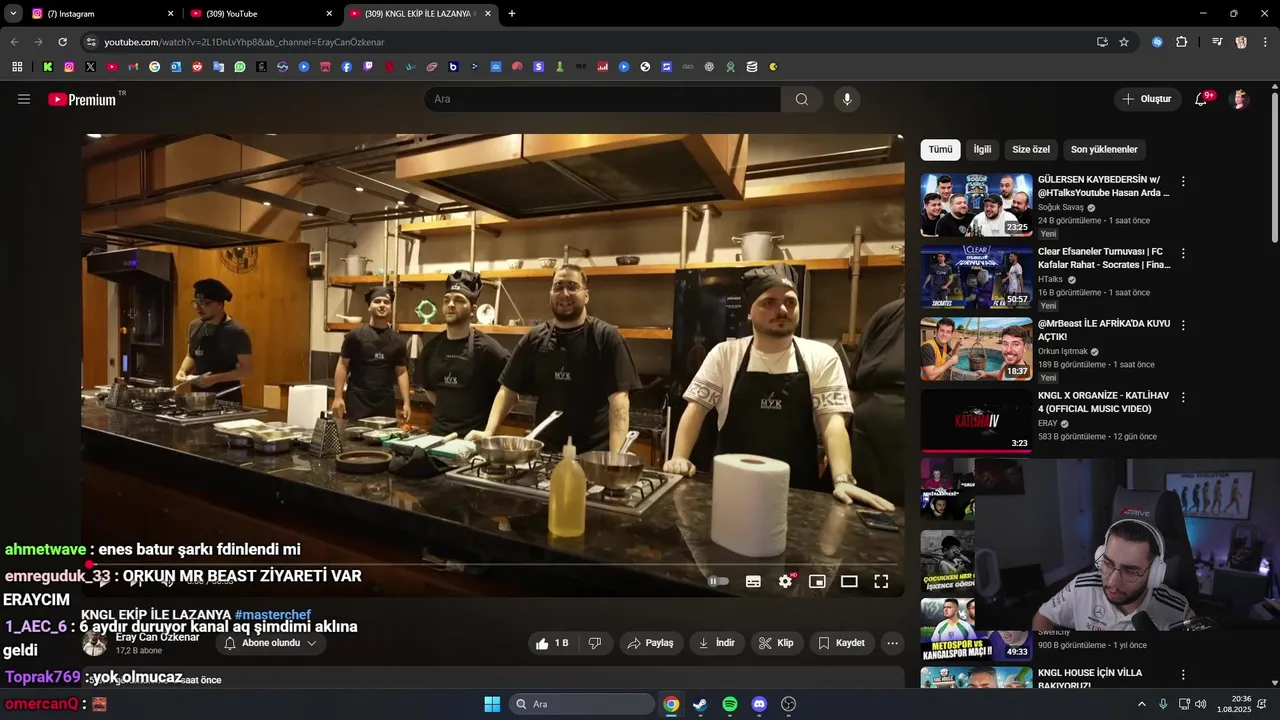Image resolution: width=1280 pixels, height=720 pixels.
Task: Open more actions ellipsis under video
Action: 893,643
